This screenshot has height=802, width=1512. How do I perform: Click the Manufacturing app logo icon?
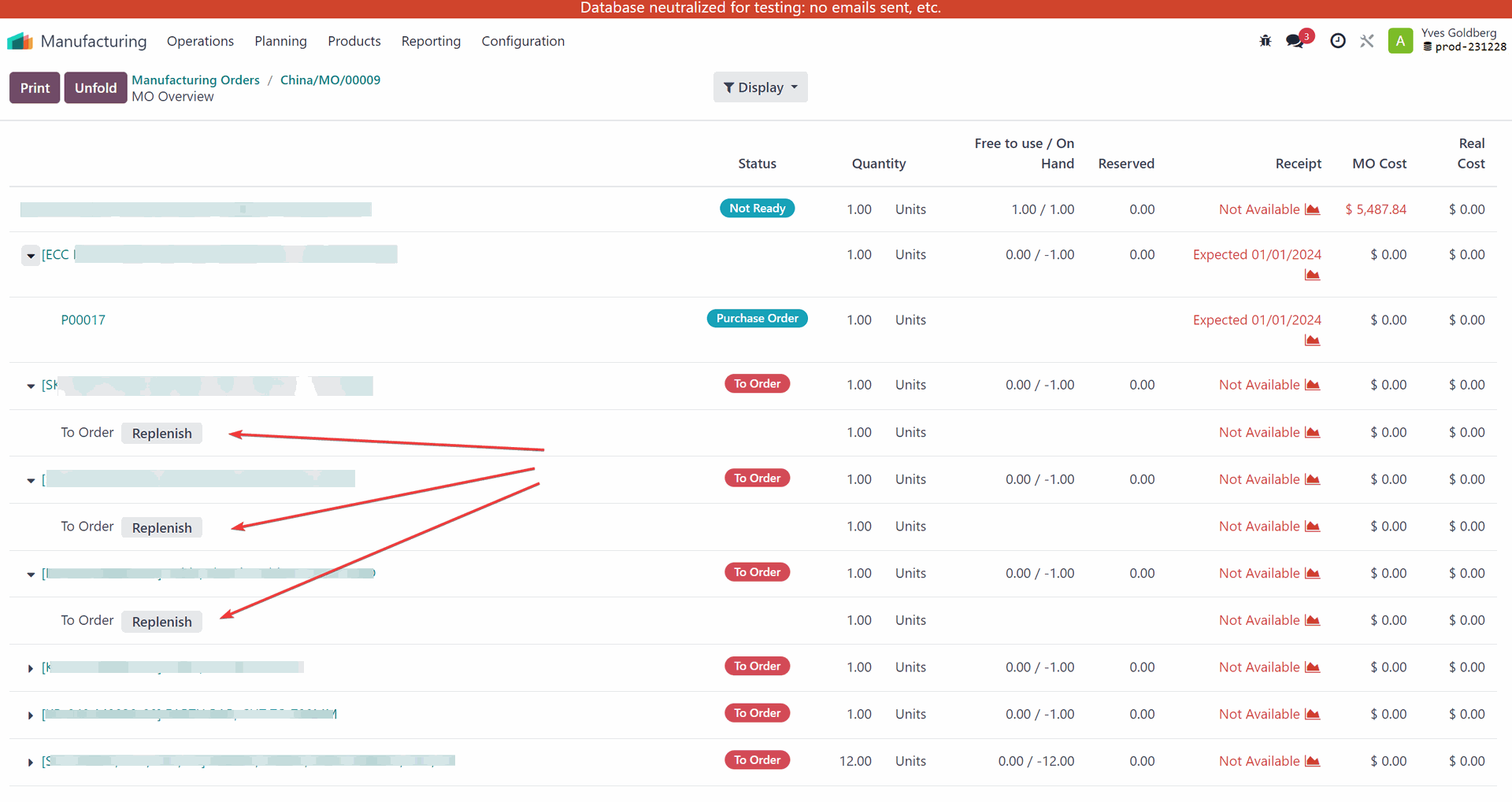coord(20,41)
